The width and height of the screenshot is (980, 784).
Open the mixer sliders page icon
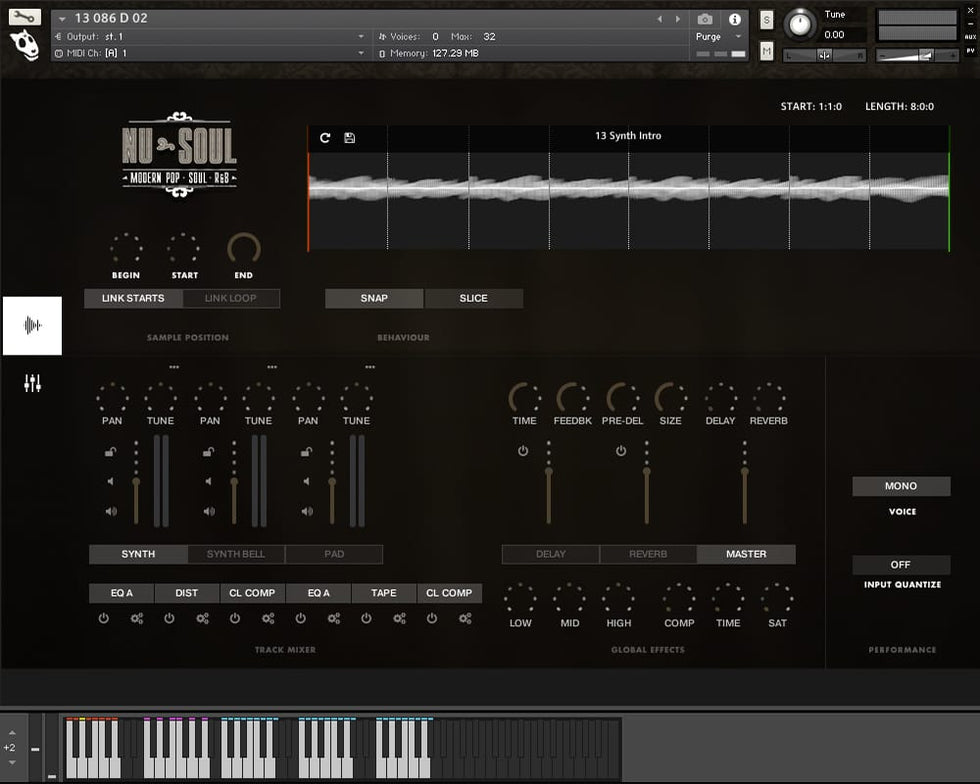(32, 383)
